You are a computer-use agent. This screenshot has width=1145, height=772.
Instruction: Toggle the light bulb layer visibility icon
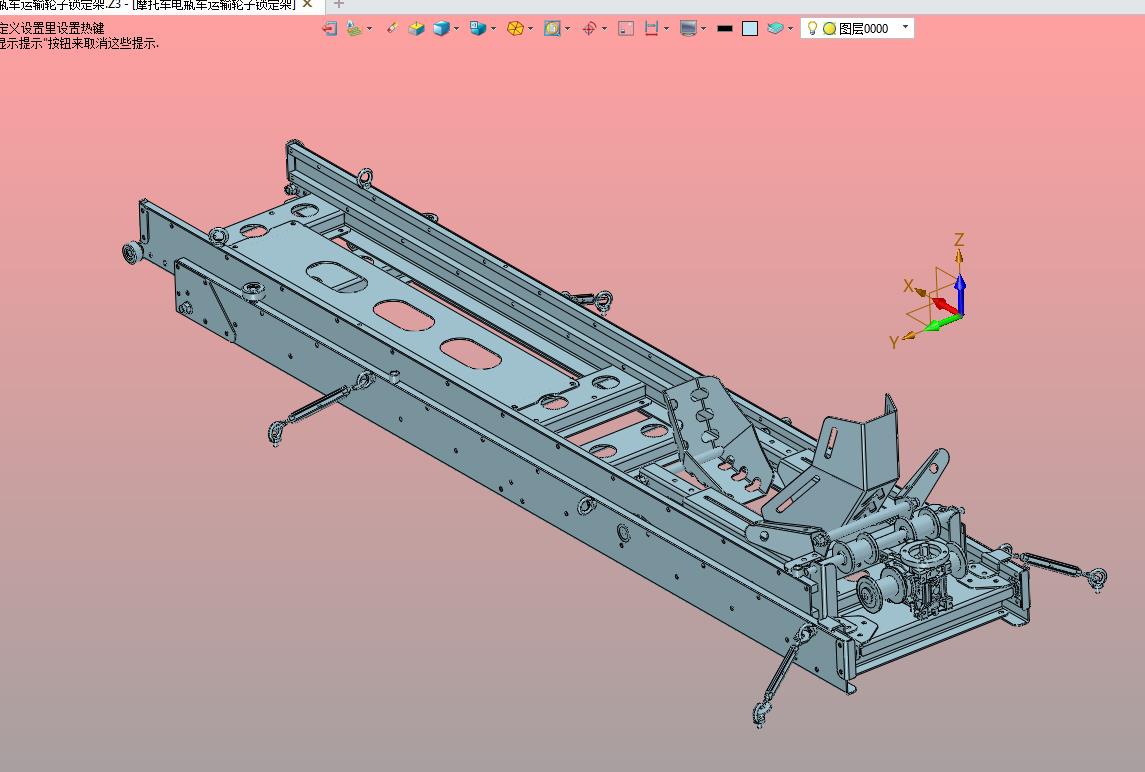[812, 28]
